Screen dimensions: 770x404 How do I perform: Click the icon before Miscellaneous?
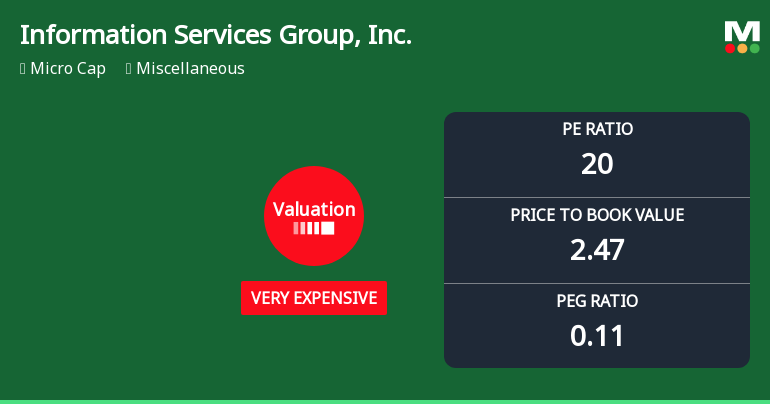coord(129,69)
